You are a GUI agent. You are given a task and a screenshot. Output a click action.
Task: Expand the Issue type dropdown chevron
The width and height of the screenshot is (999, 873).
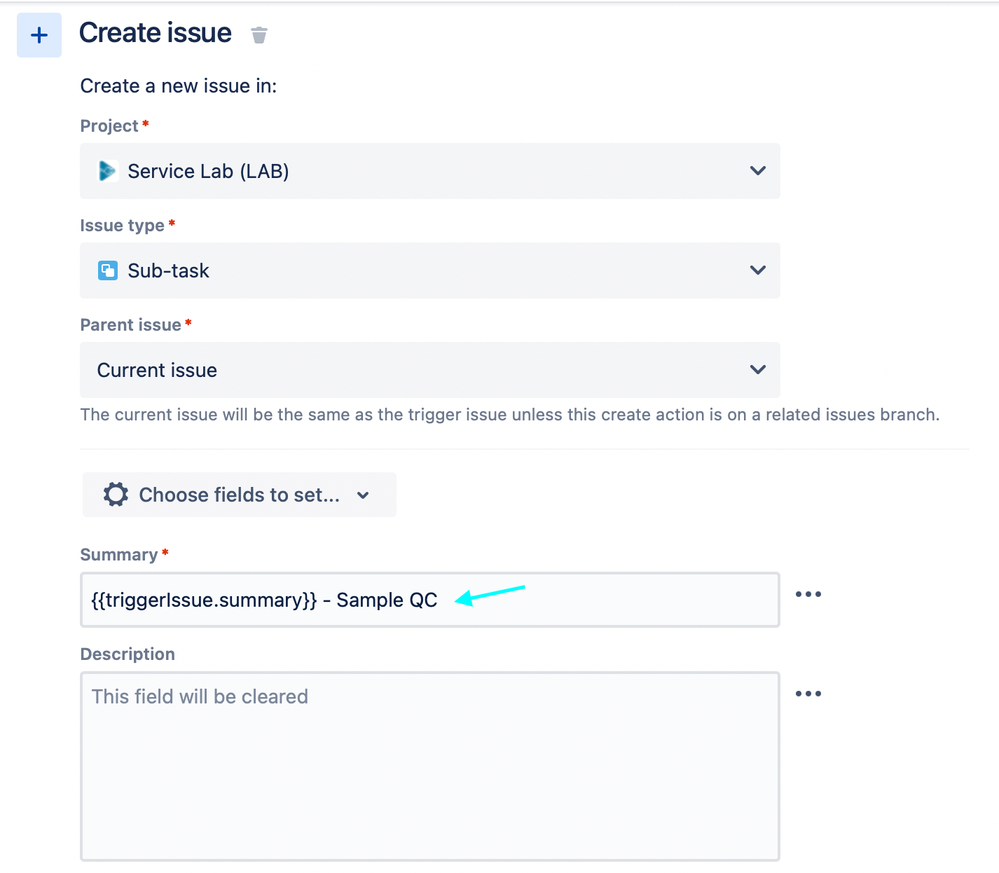click(x=758, y=270)
